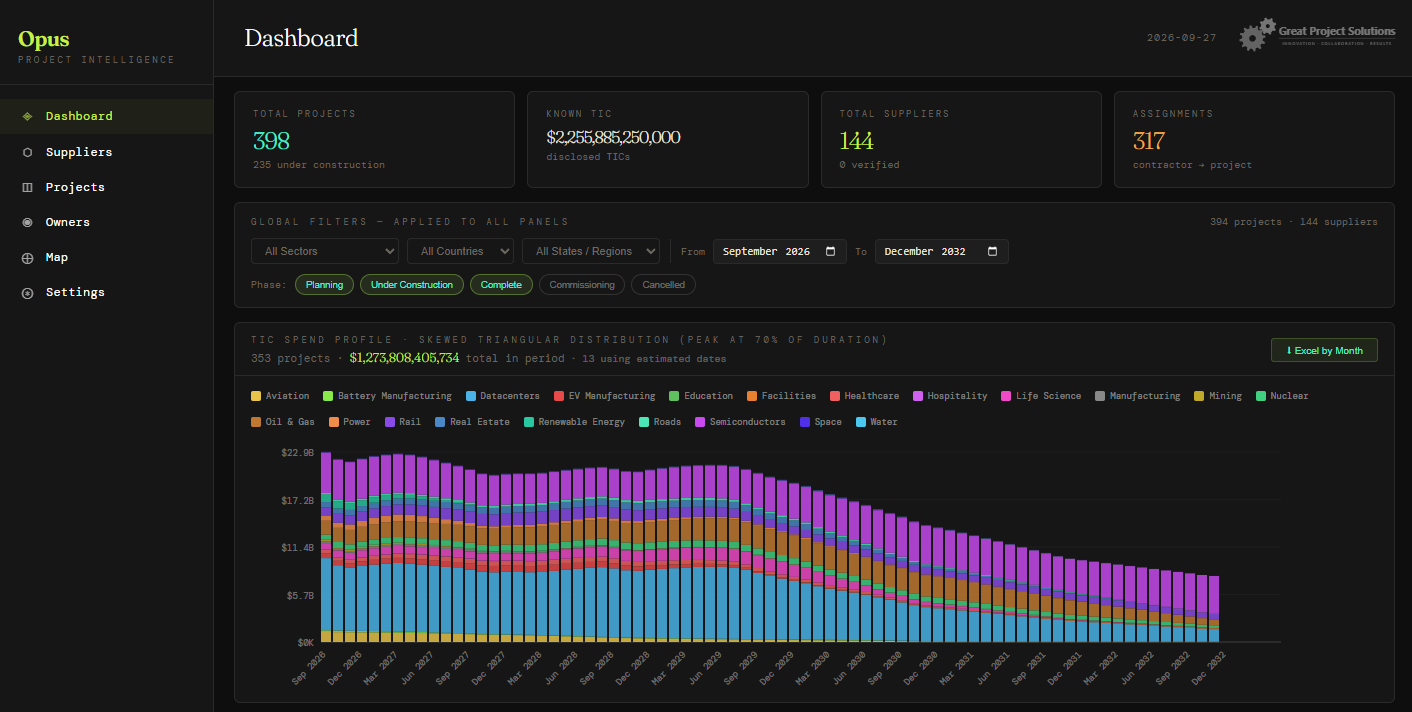The width and height of the screenshot is (1412, 712).
Task: Open the Settings page
Action: tap(106, 292)
